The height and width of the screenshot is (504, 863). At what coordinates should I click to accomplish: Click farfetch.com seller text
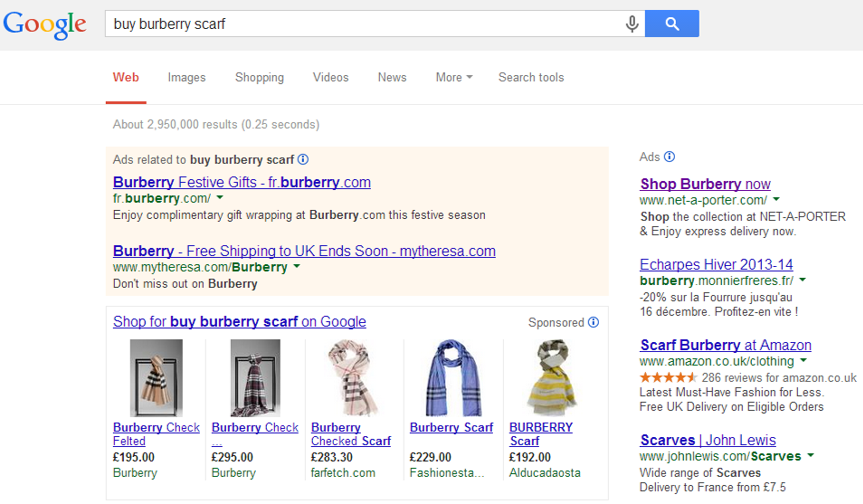point(343,473)
